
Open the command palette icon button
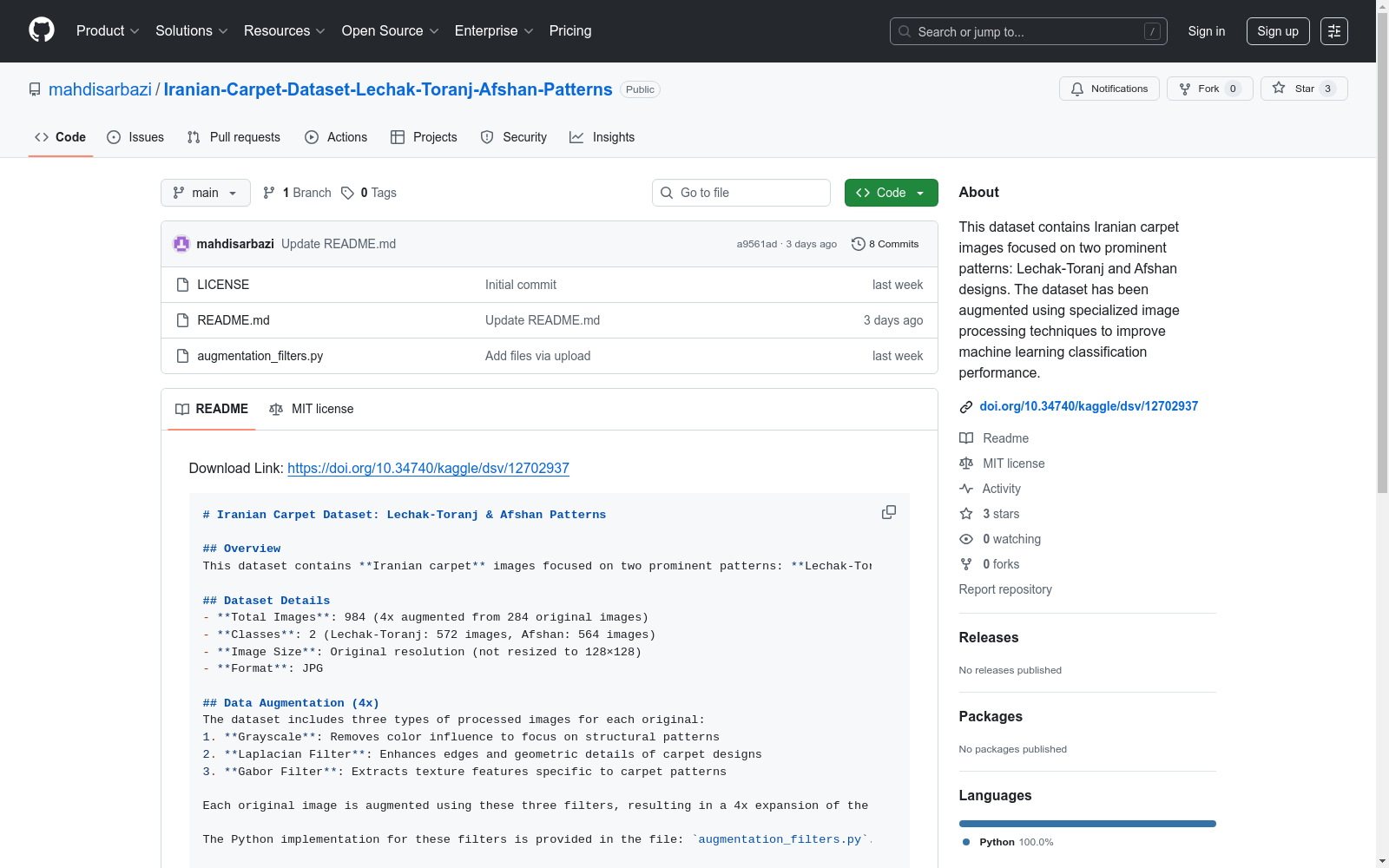1334,31
